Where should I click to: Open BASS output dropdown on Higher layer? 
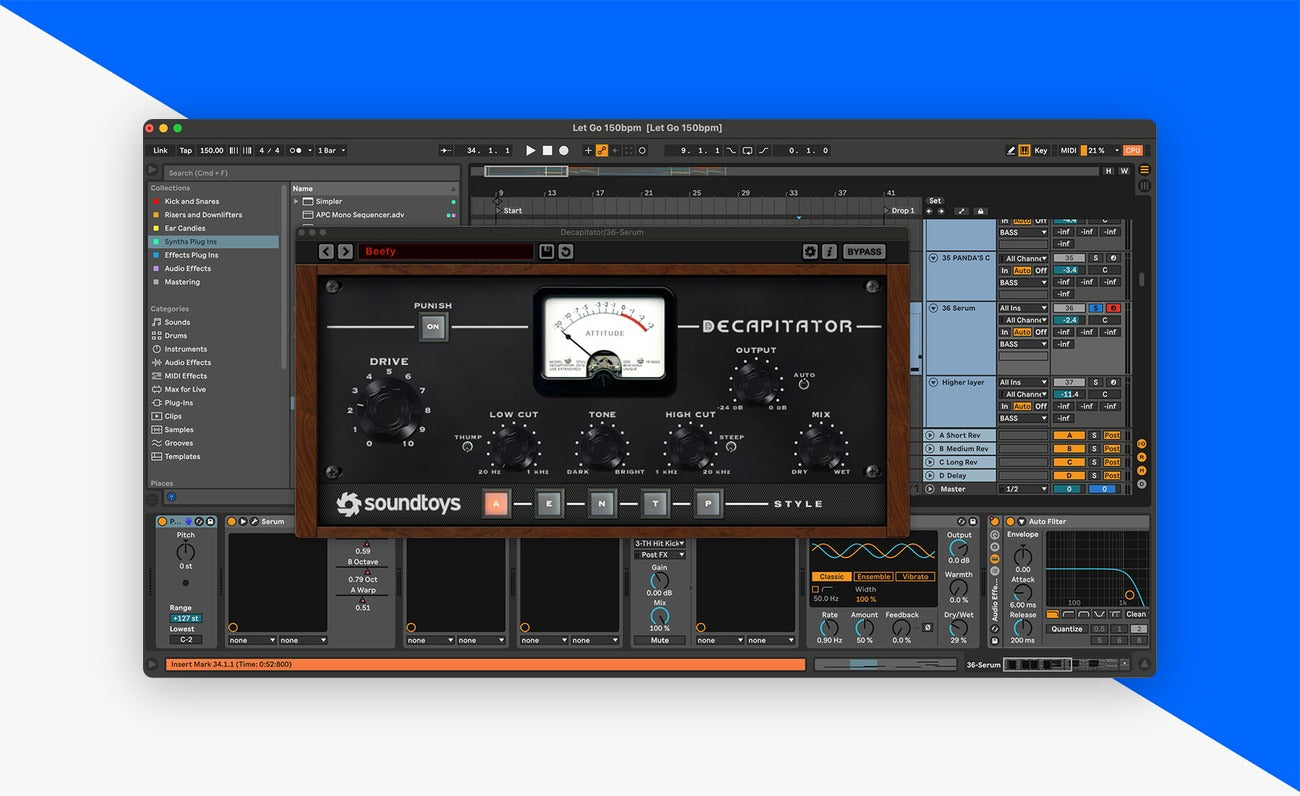tap(1023, 418)
